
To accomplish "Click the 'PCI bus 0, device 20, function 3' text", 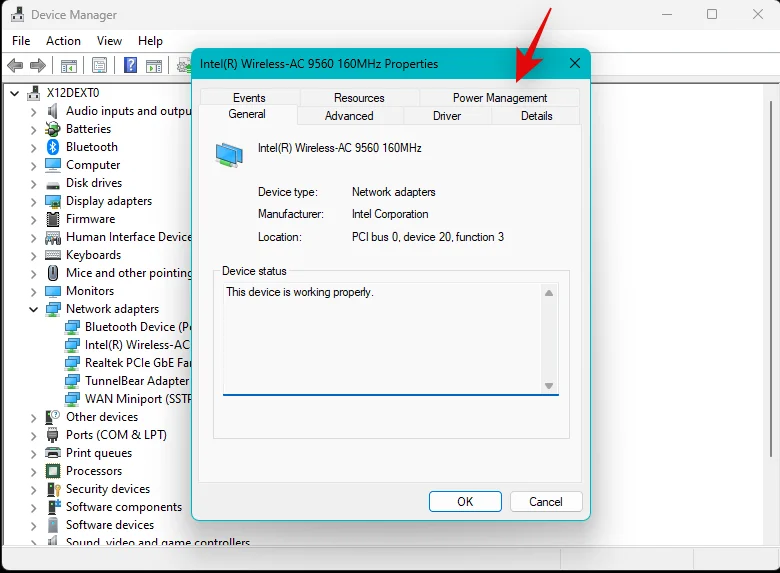I will [x=428, y=237].
